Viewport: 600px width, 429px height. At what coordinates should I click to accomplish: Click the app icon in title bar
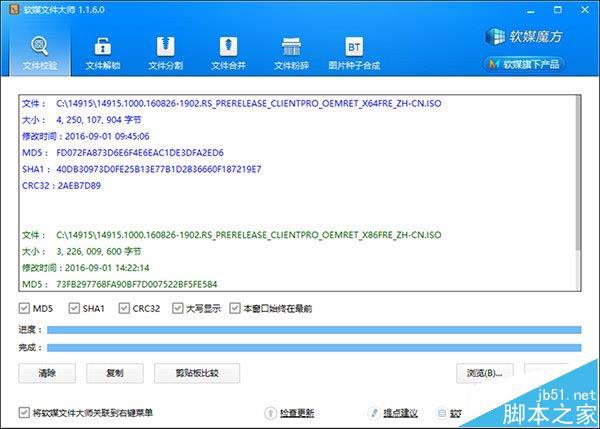(x=15, y=10)
